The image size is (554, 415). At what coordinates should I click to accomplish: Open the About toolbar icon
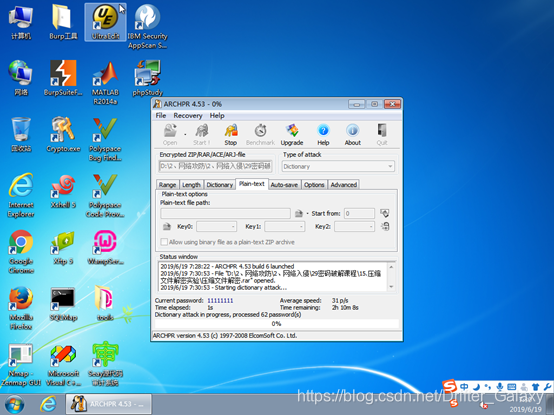click(353, 135)
